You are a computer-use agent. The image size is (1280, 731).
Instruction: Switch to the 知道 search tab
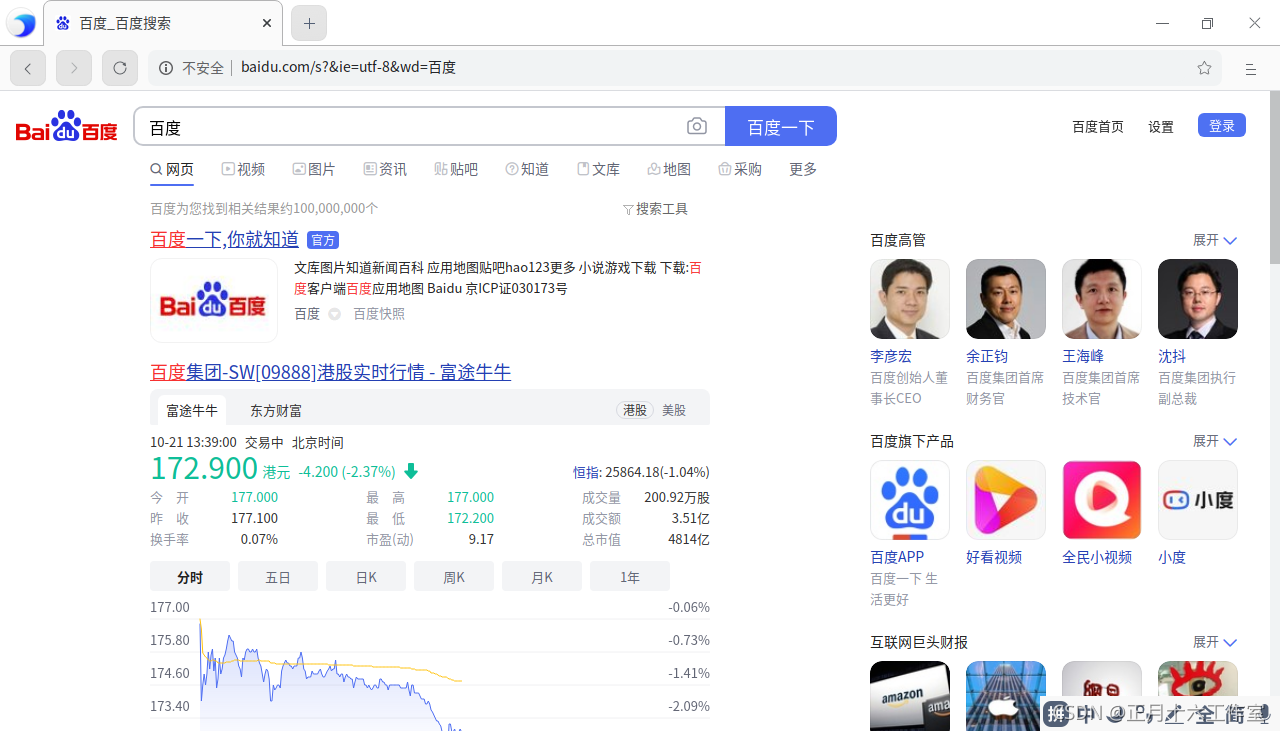527,169
